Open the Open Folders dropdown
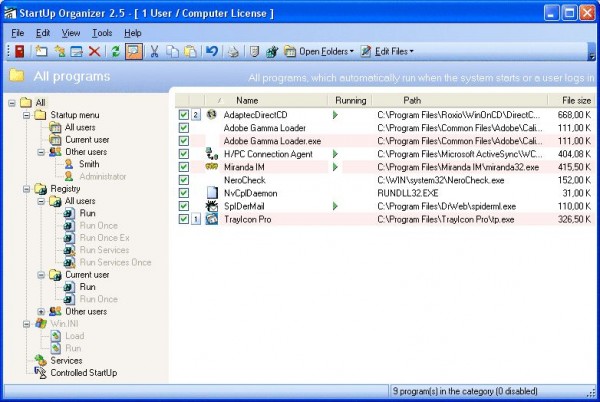600x402 pixels. pyautogui.click(x=319, y=51)
